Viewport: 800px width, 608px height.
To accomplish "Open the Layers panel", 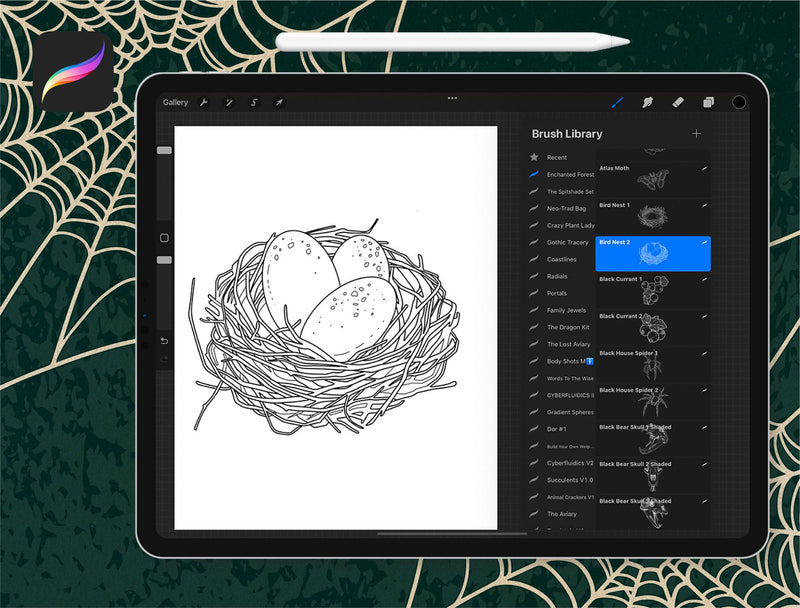I will [x=708, y=102].
